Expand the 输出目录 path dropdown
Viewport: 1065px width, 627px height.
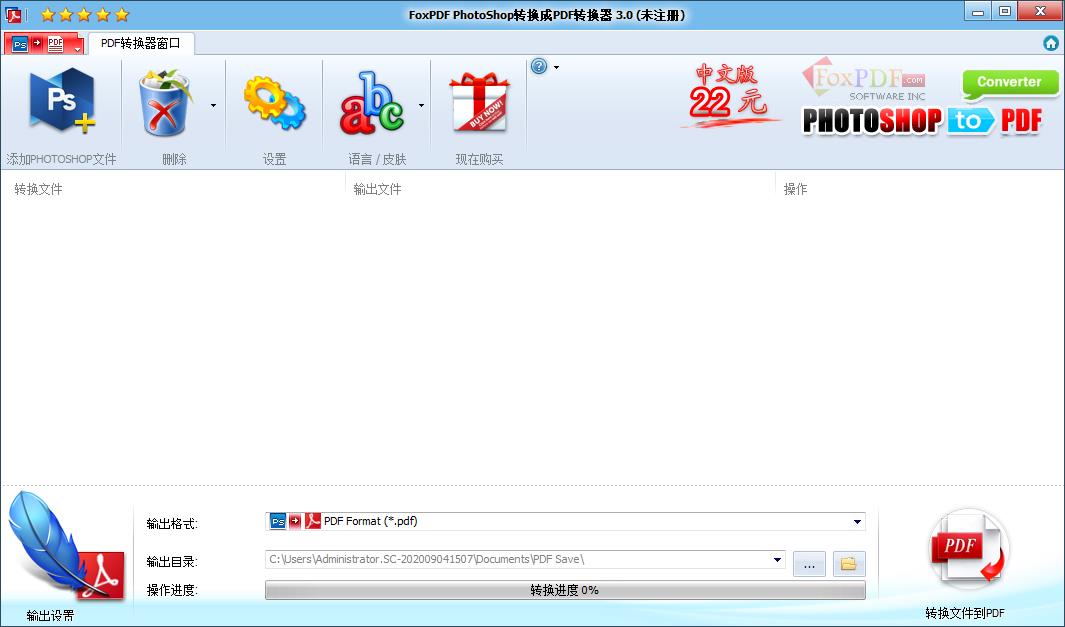point(779,561)
